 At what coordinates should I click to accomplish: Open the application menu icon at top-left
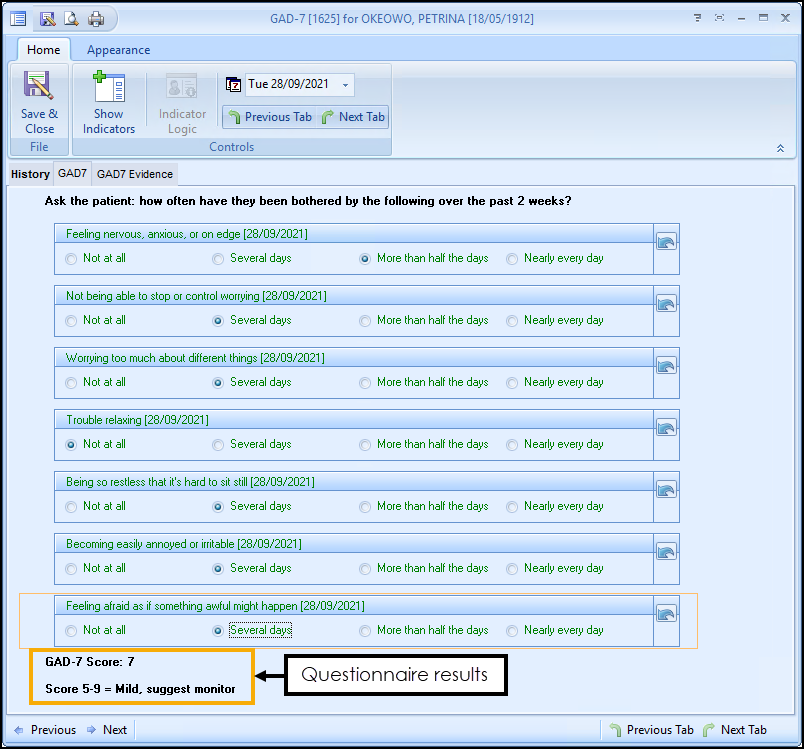18,18
